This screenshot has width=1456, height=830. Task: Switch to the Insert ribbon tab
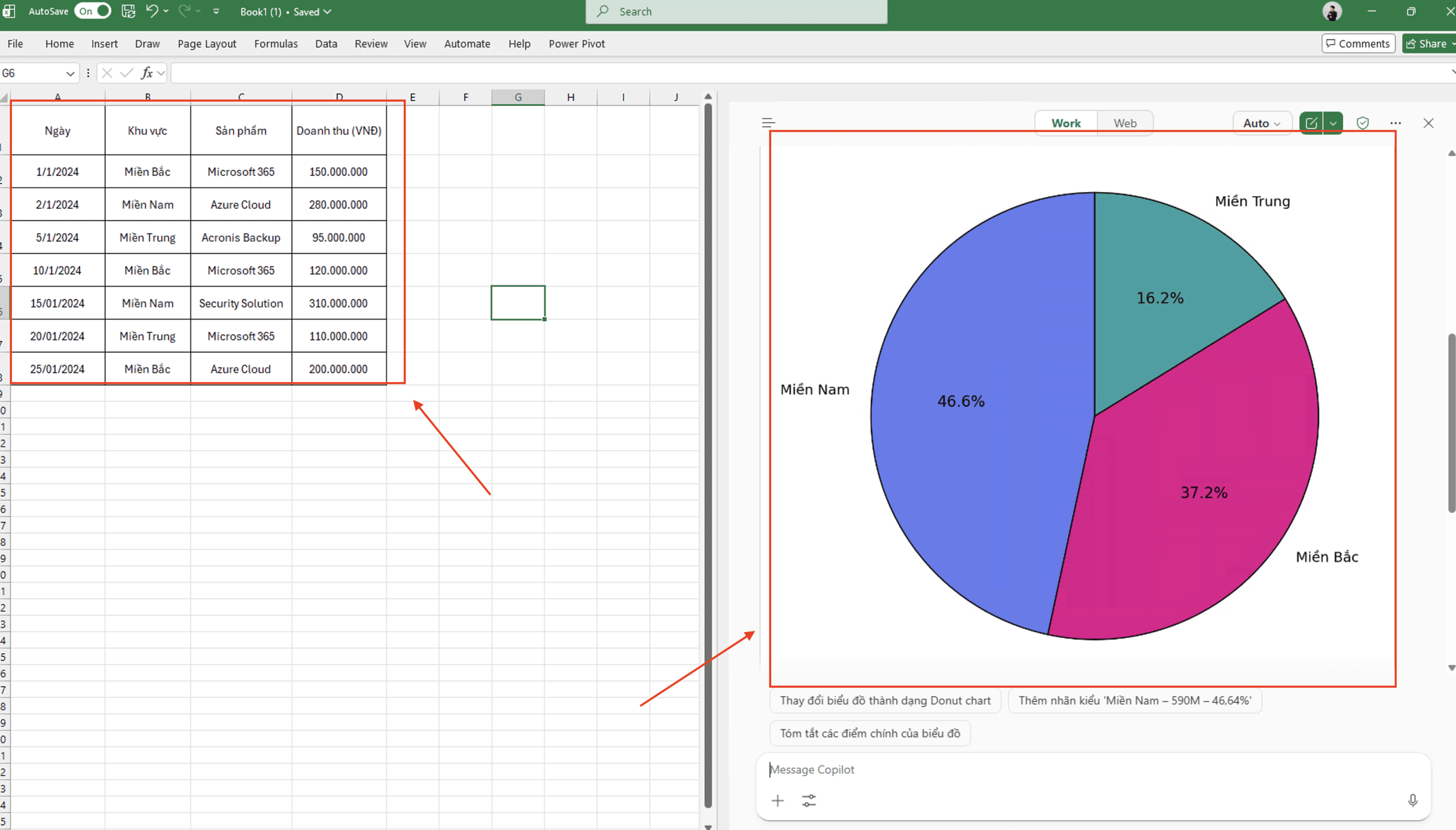(105, 44)
